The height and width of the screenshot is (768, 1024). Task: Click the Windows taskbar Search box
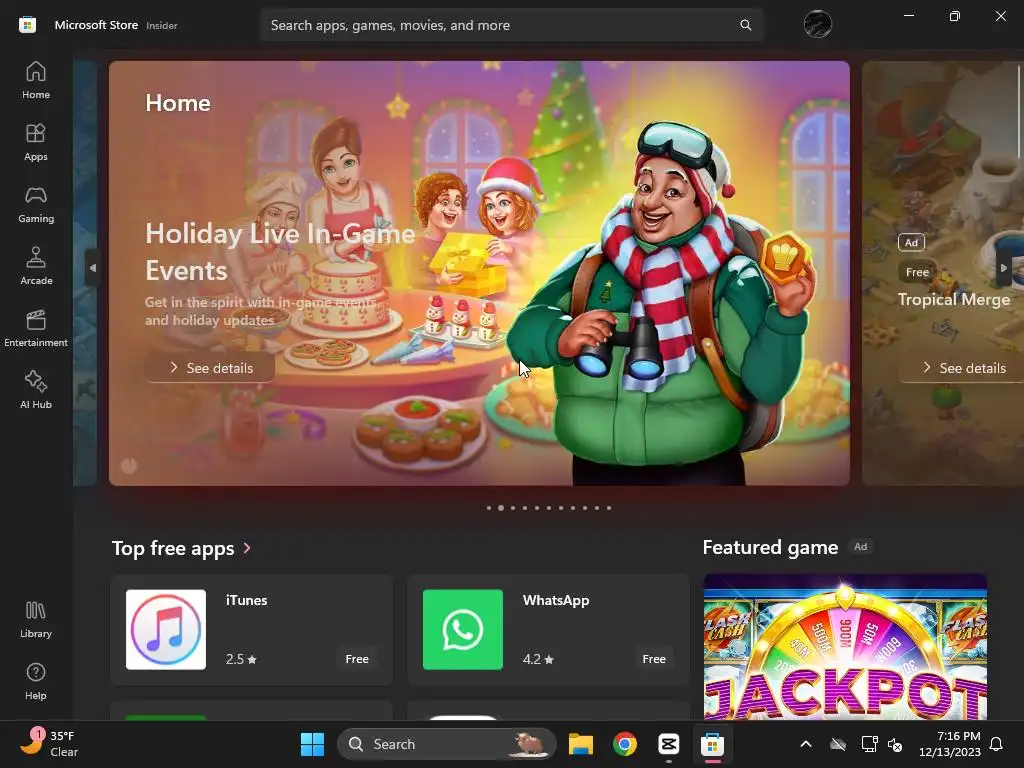point(447,744)
